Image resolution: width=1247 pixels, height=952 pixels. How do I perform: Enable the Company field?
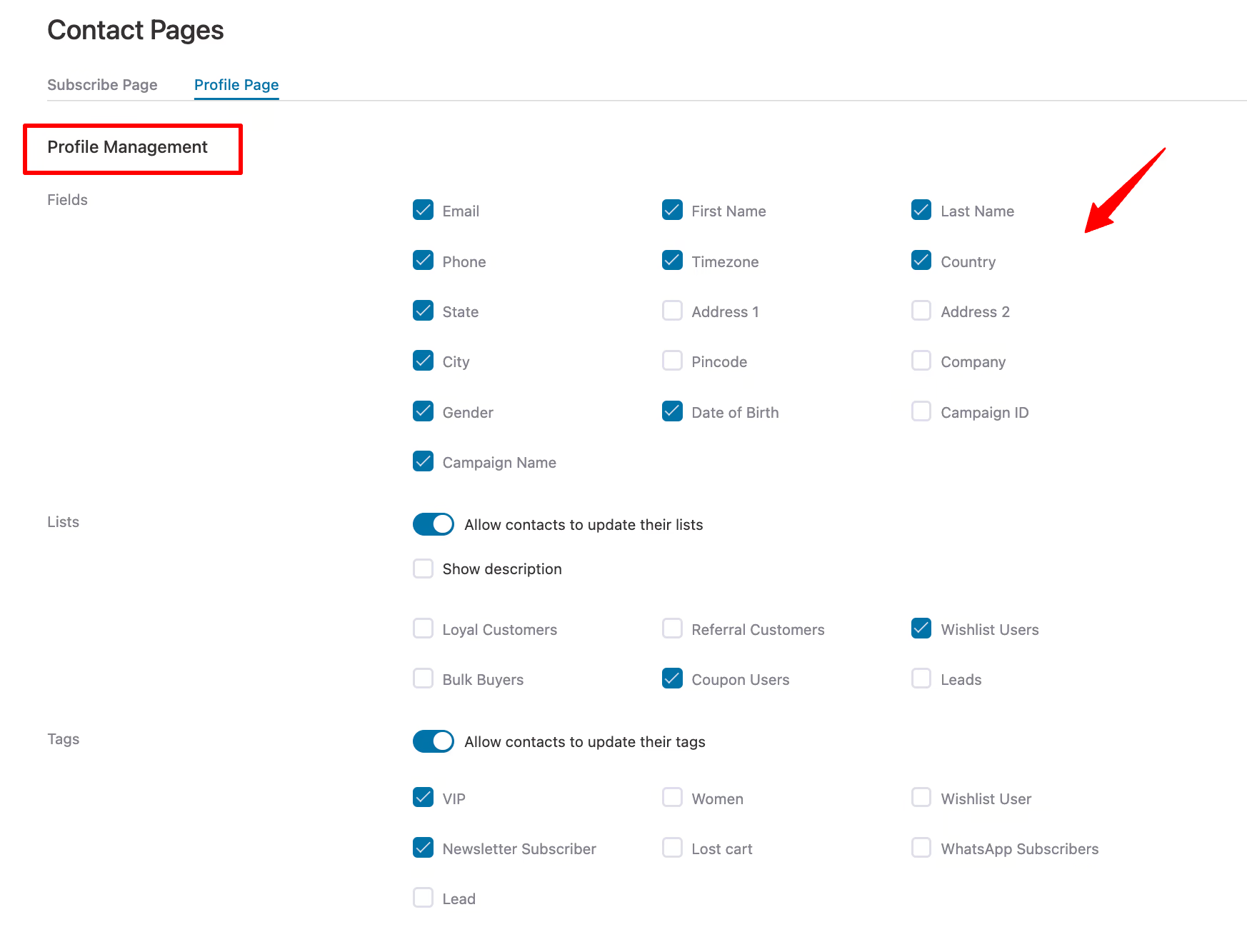[x=921, y=361]
